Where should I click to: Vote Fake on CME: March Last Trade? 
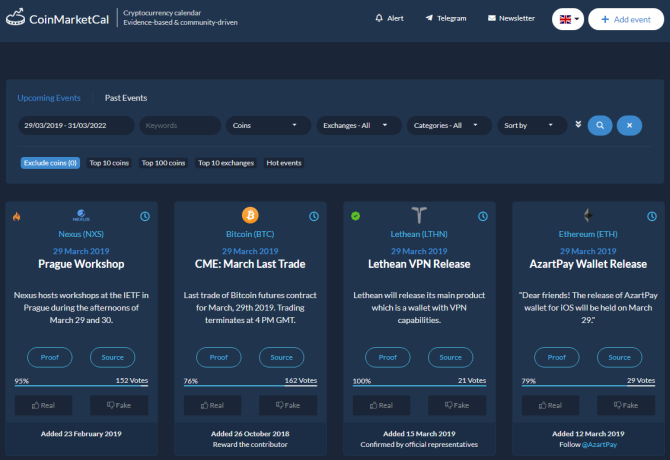288,405
